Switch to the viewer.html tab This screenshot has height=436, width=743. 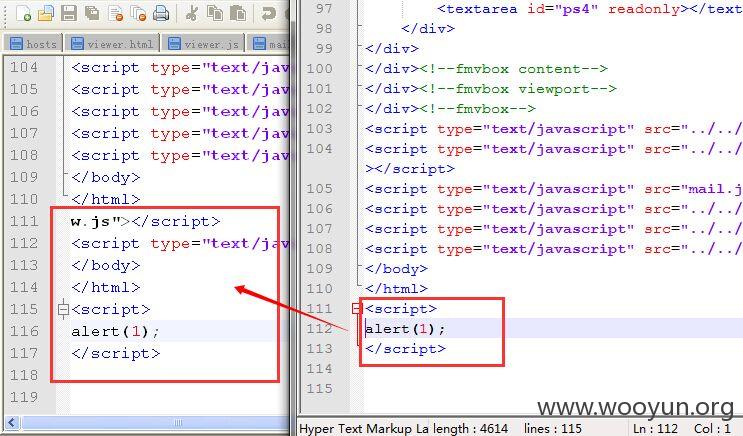112,44
